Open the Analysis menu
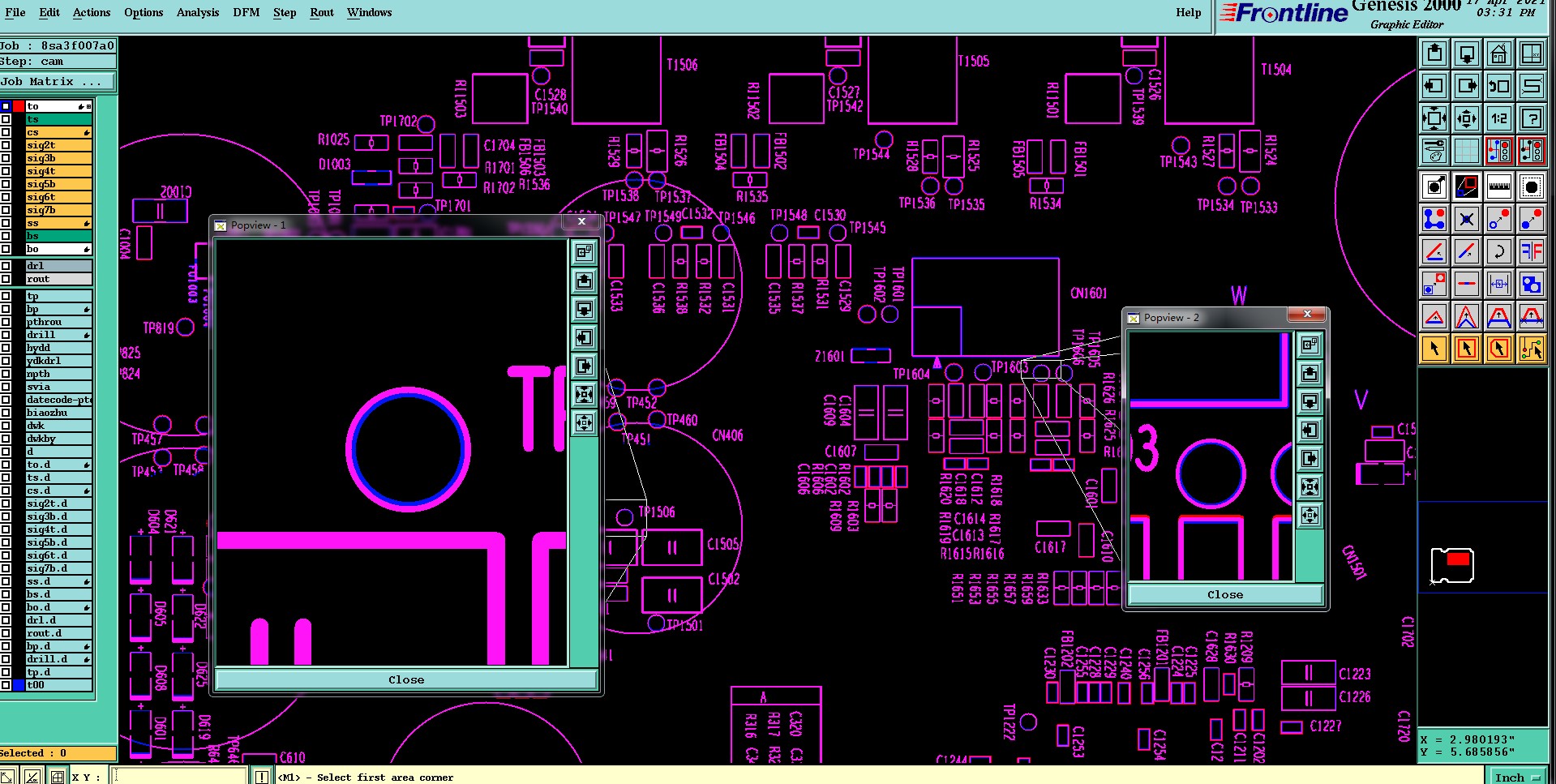This screenshot has width=1556, height=784. [198, 12]
